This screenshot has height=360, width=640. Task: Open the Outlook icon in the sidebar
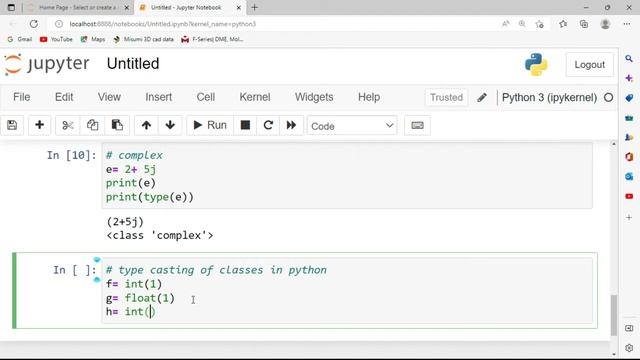[629, 176]
